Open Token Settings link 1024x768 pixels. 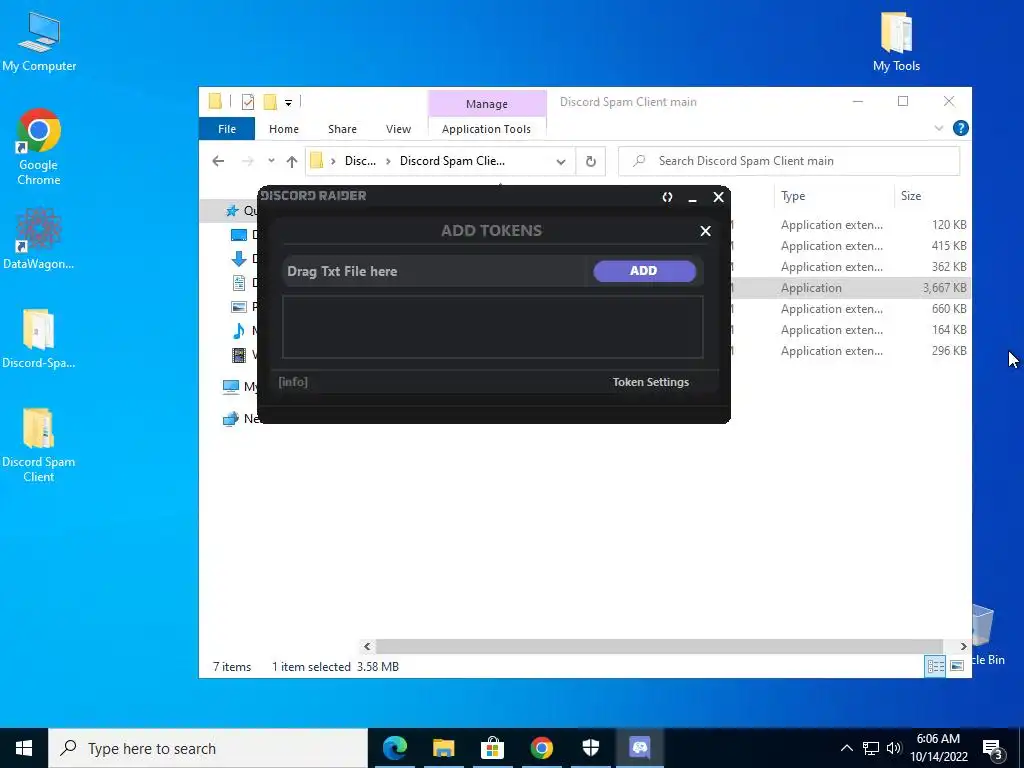click(650, 382)
